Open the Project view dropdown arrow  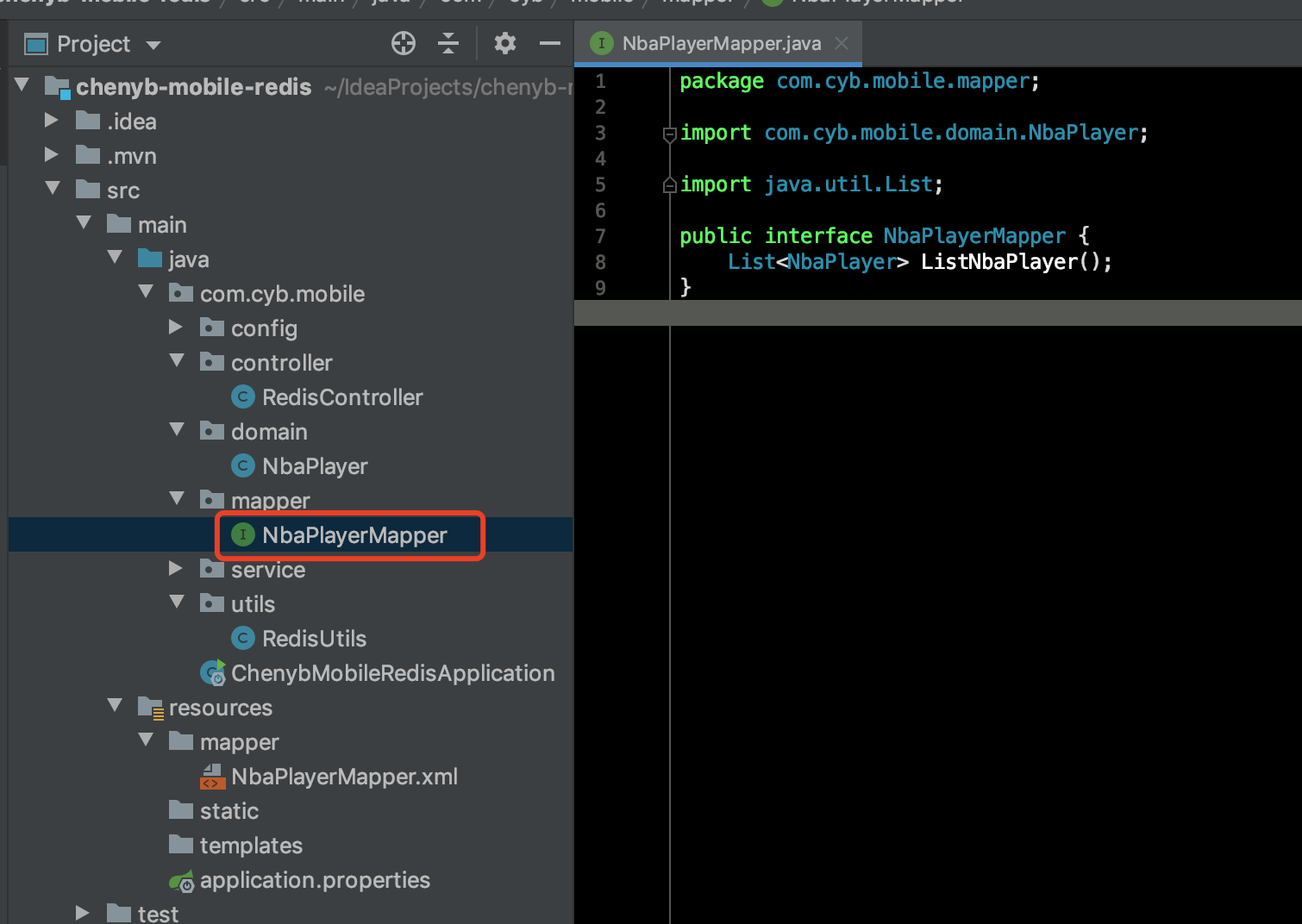click(x=153, y=45)
